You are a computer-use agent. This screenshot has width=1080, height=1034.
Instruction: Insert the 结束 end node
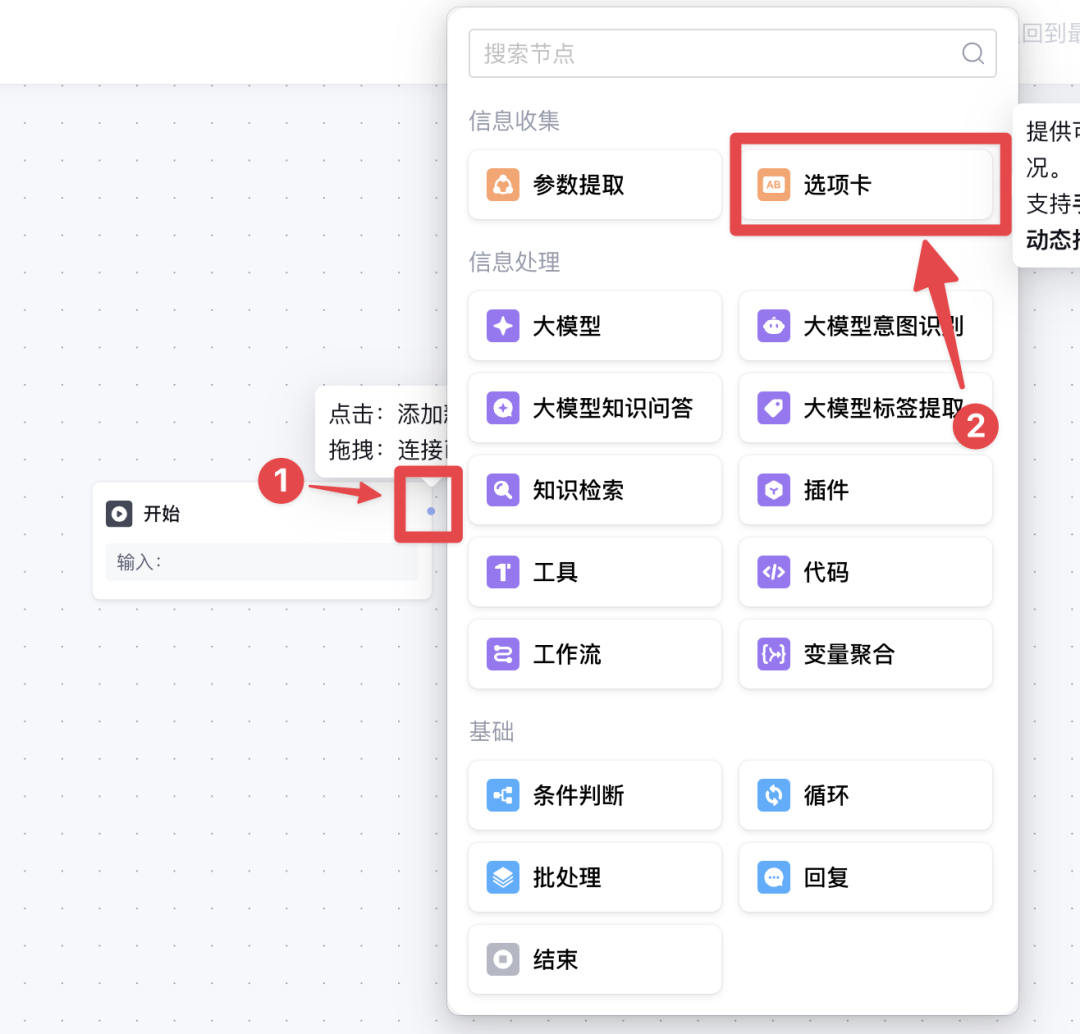[x=594, y=959]
